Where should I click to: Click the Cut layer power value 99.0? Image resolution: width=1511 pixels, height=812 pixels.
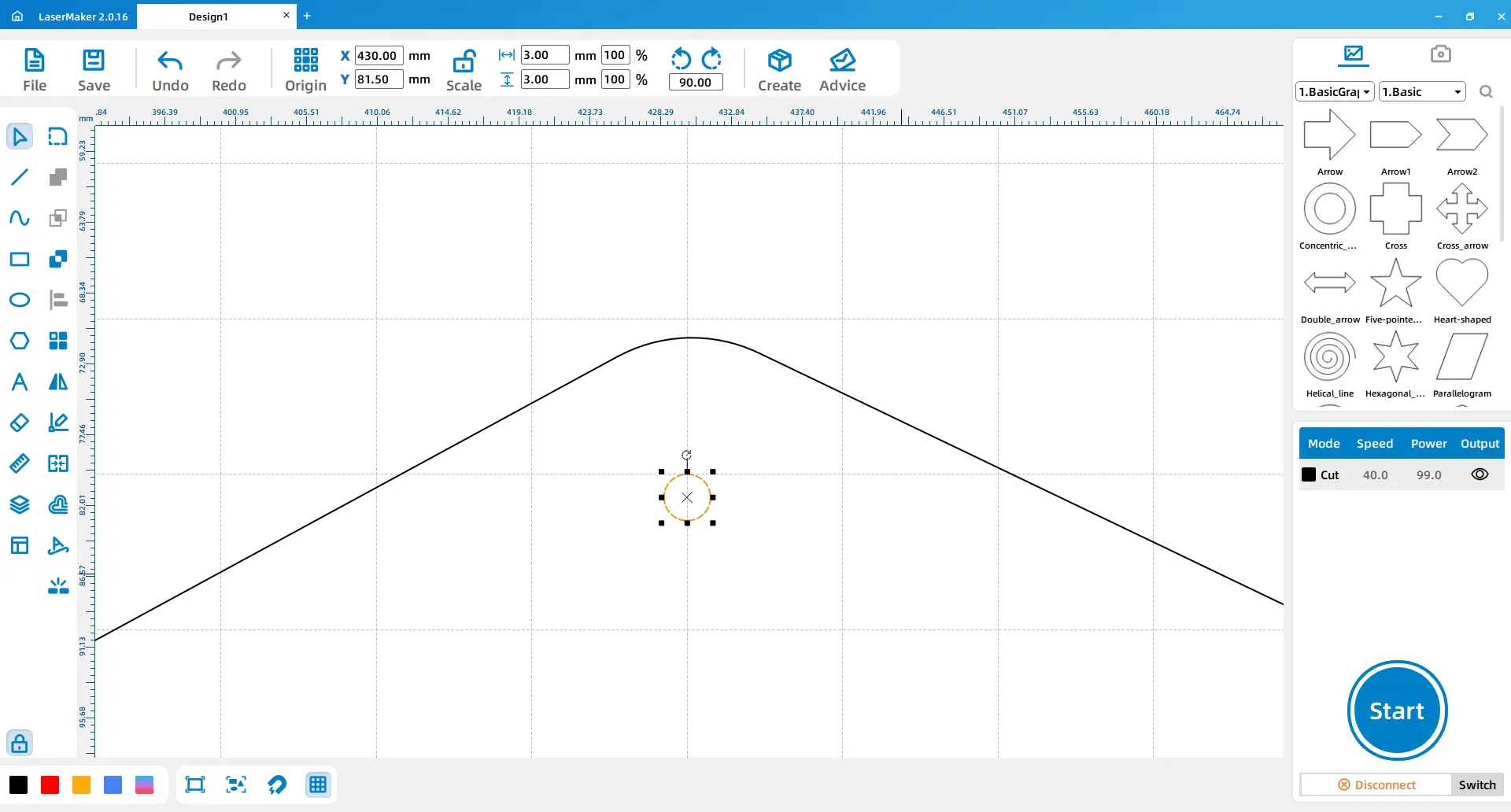pos(1428,475)
